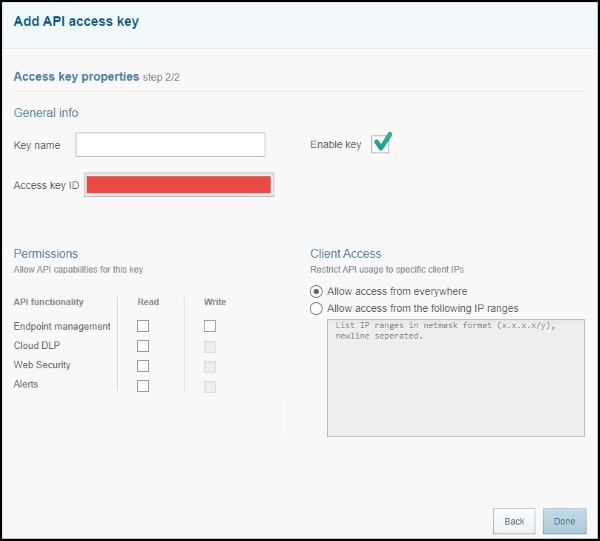The width and height of the screenshot is (600, 541).
Task: Enable Write for Endpoint management
Action: [210, 326]
